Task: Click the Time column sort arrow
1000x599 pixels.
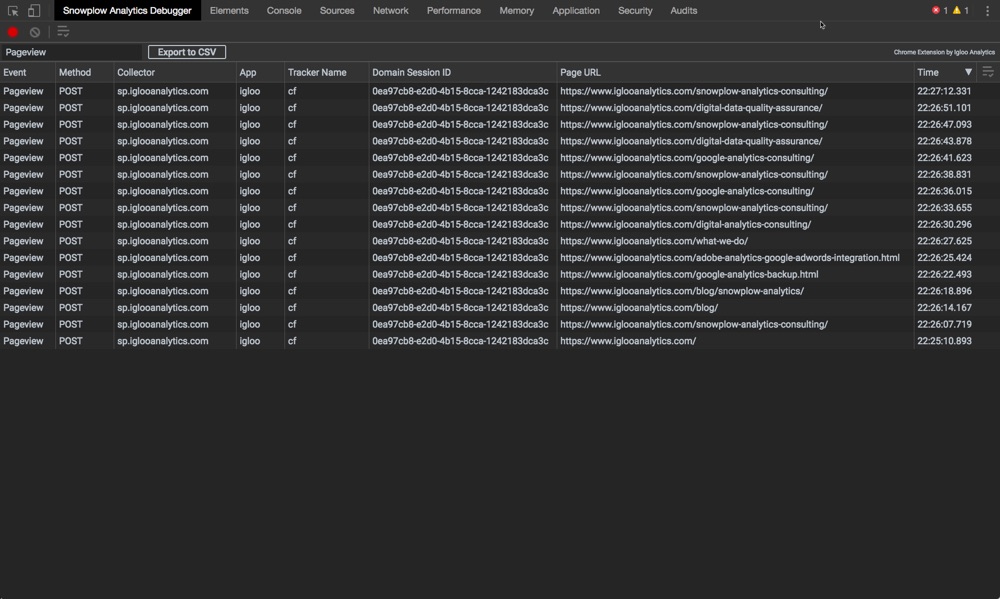Action: click(968, 72)
